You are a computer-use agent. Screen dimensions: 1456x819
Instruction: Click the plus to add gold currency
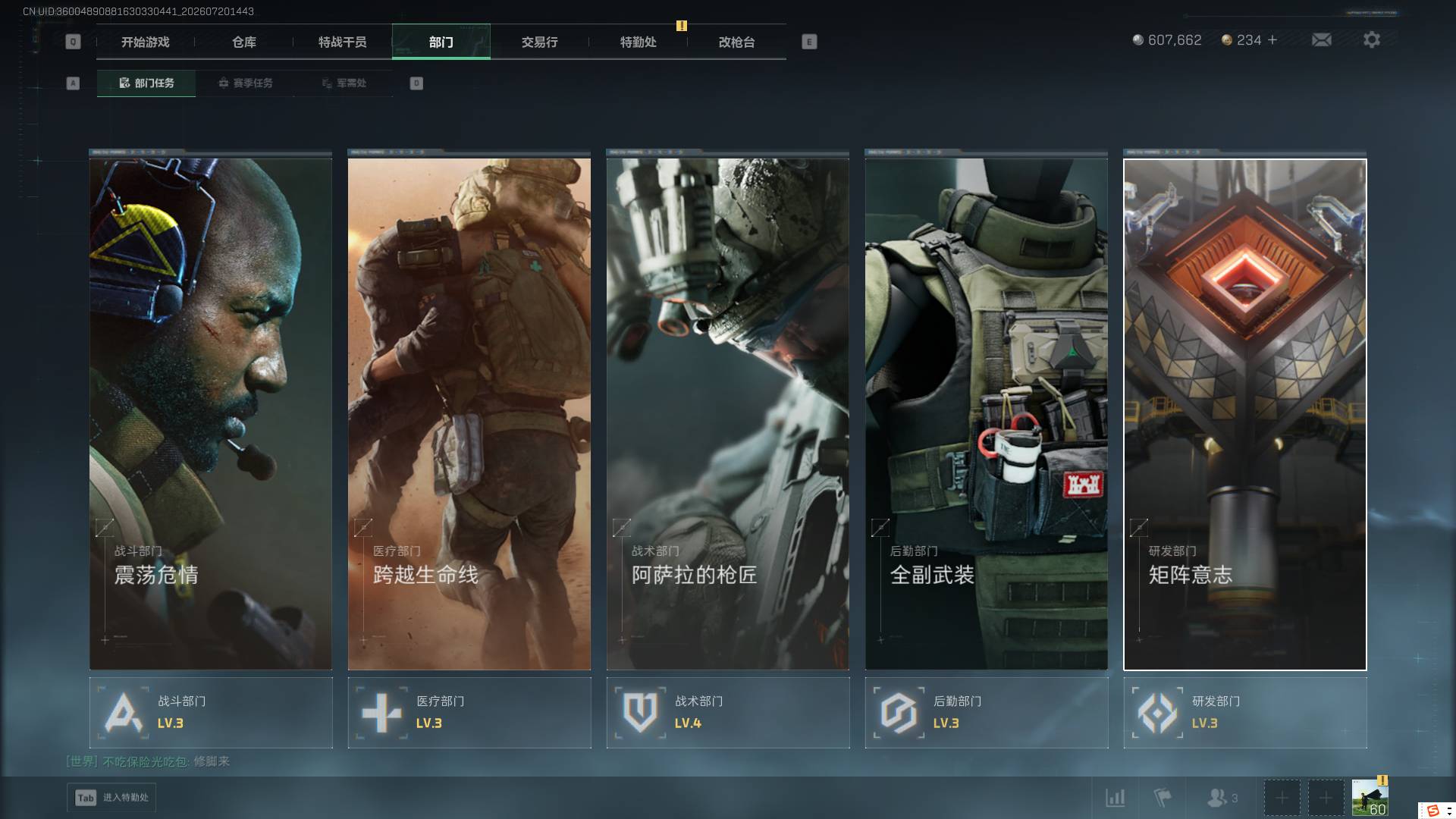tap(1272, 39)
